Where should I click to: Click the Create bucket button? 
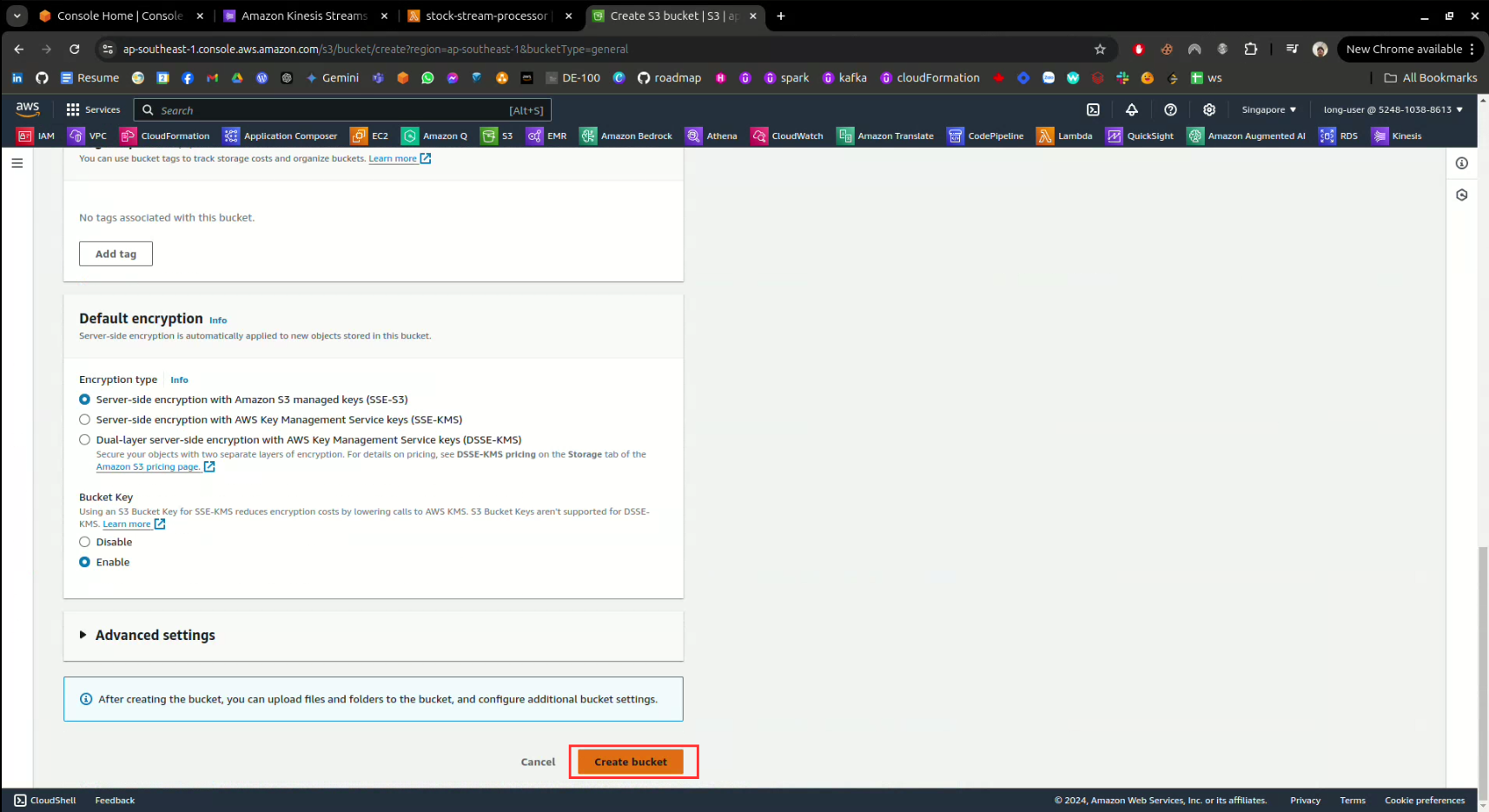pyautogui.click(x=631, y=762)
